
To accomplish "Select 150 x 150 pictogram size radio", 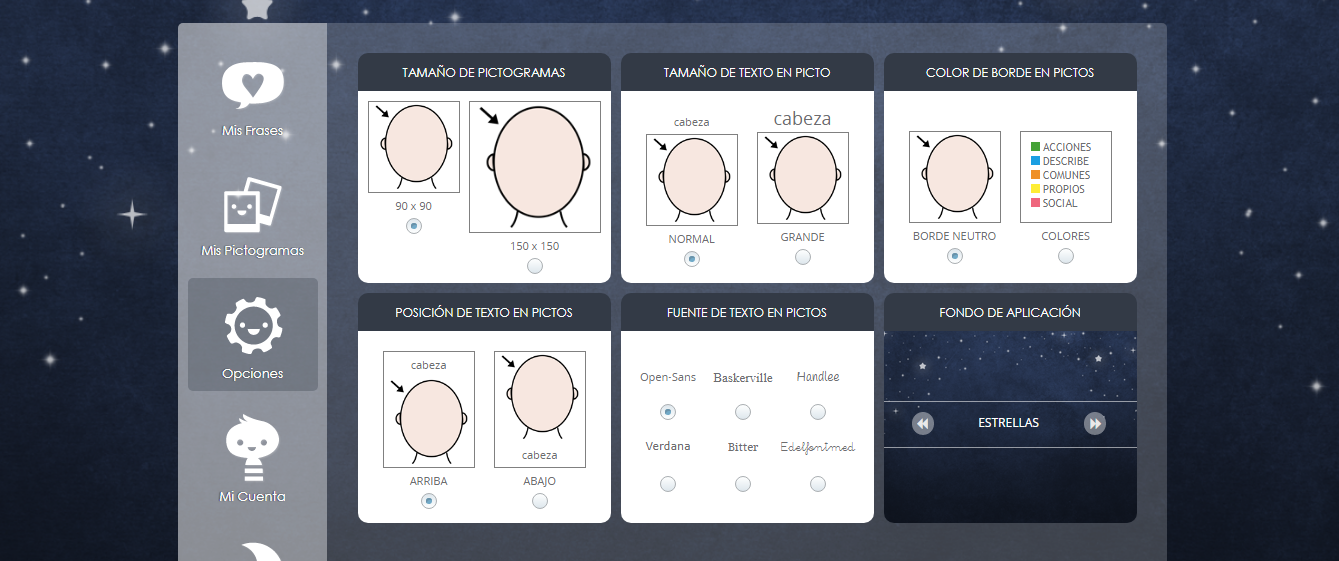I will (535, 266).
